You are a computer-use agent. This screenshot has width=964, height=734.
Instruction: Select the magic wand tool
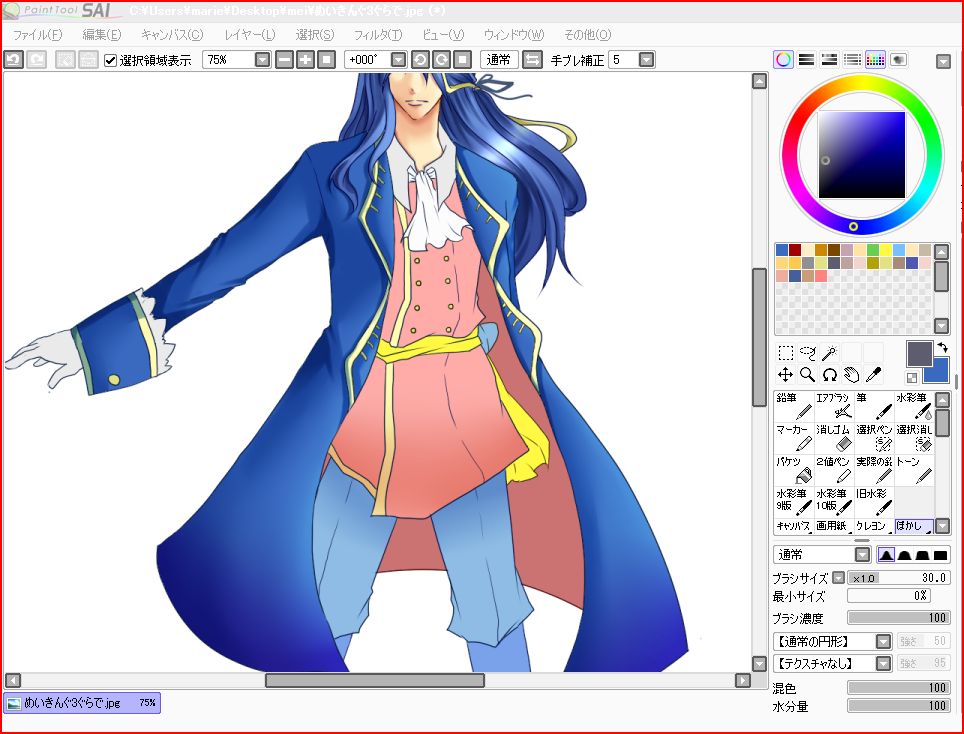tap(830, 353)
